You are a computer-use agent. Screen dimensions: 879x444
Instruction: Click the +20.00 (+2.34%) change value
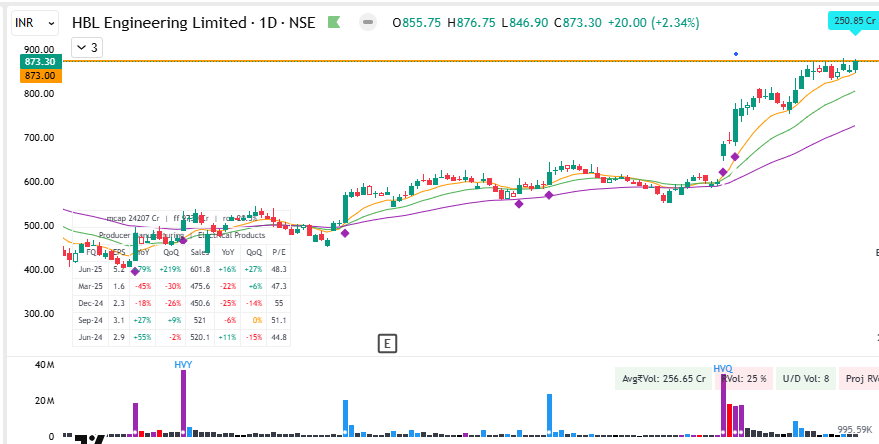point(653,23)
